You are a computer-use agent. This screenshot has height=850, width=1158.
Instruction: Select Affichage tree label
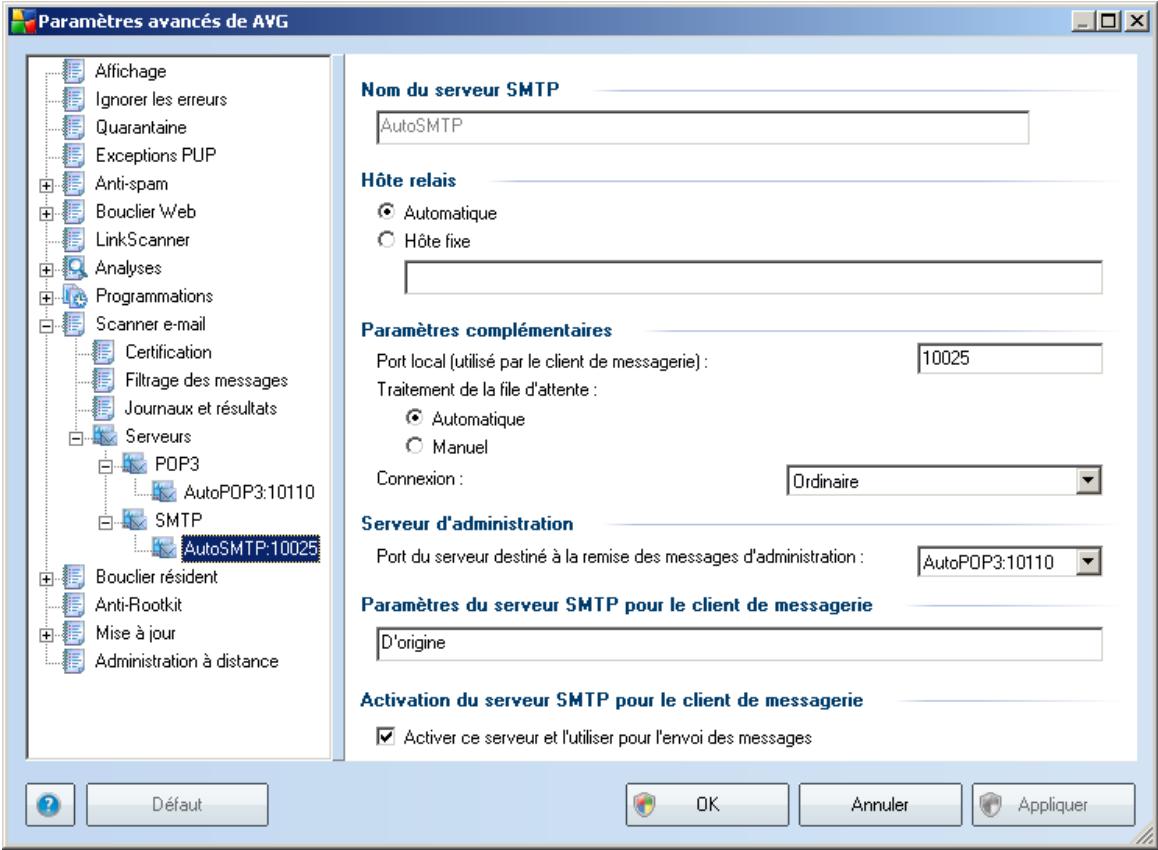[x=131, y=71]
